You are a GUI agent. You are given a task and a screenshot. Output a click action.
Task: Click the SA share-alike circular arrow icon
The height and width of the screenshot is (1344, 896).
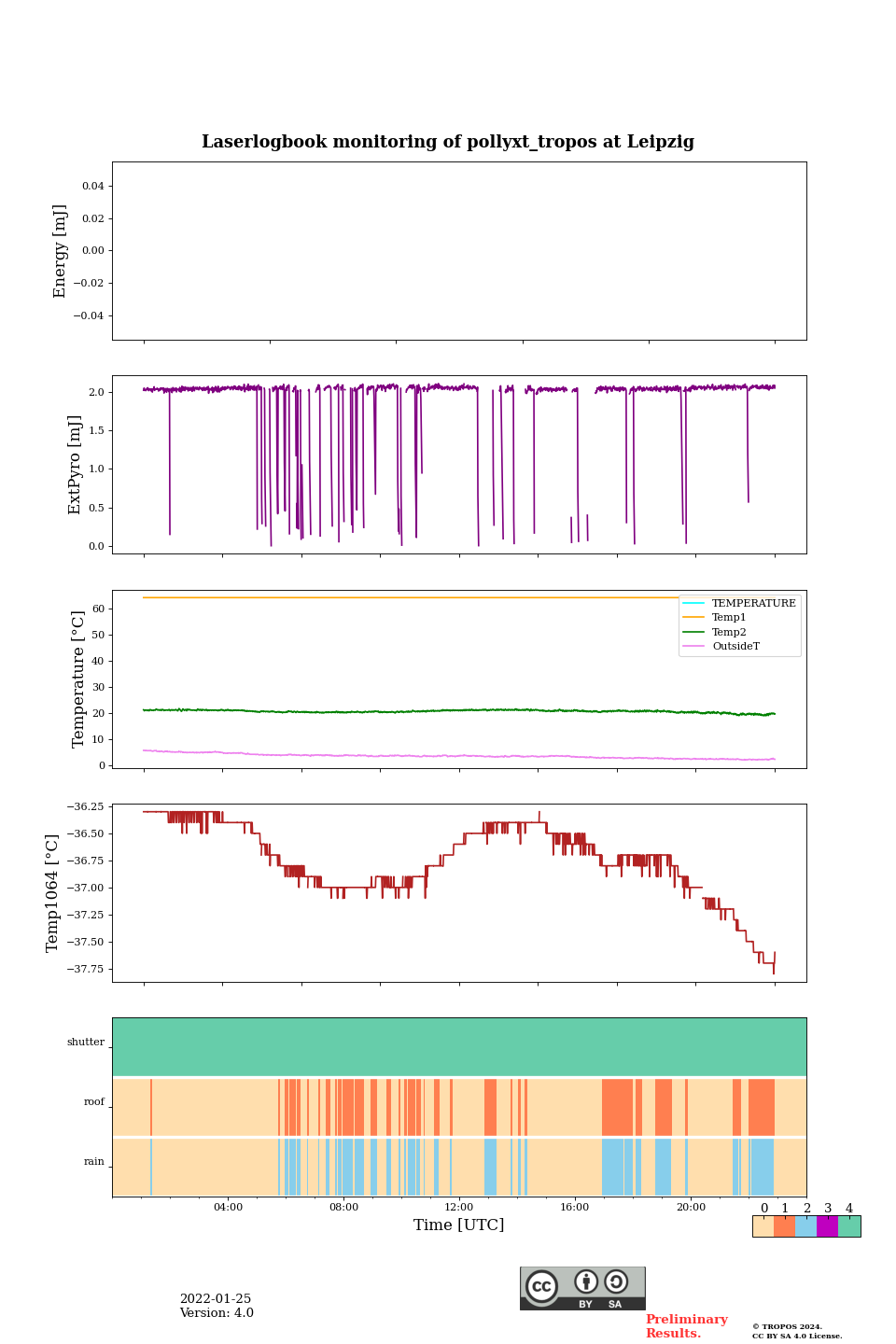(x=616, y=1281)
